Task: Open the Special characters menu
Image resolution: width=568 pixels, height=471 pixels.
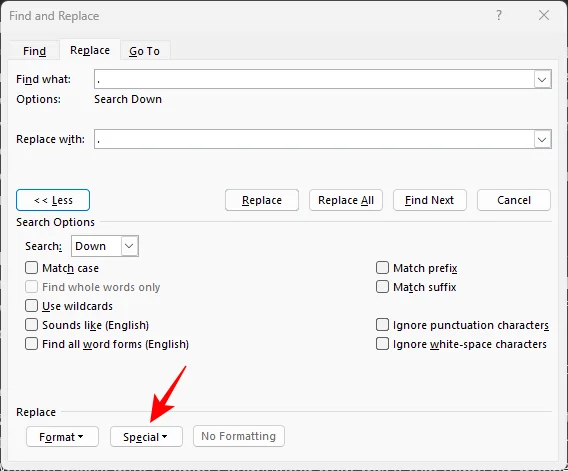Action: pyautogui.click(x=146, y=437)
